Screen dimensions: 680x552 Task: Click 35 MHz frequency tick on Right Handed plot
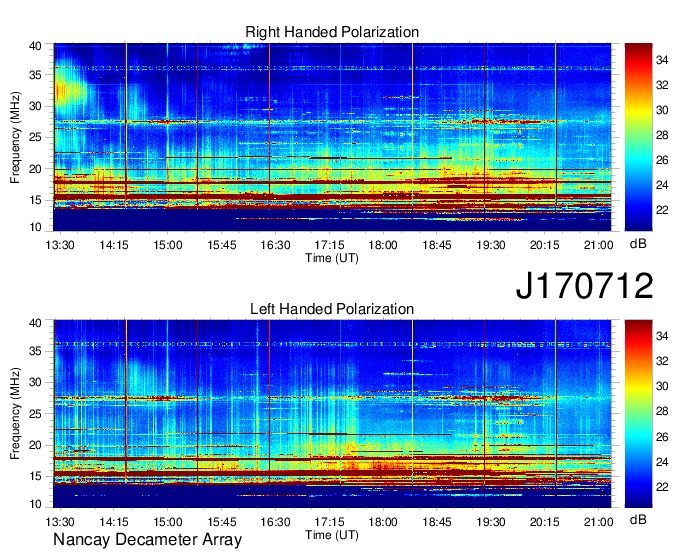tap(35, 75)
